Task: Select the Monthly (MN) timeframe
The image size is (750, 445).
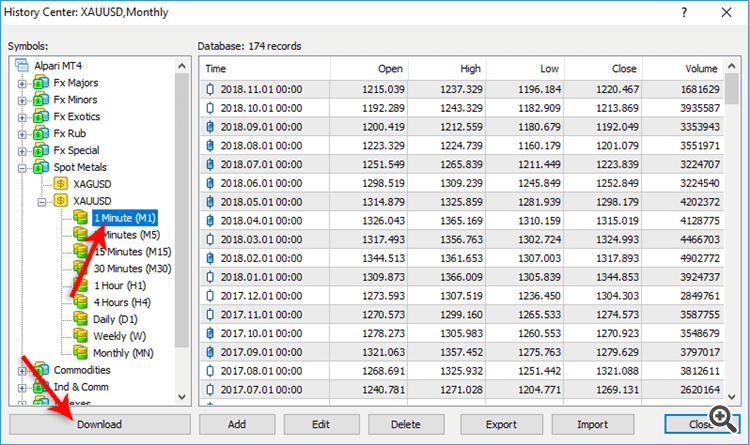Action: [124, 352]
